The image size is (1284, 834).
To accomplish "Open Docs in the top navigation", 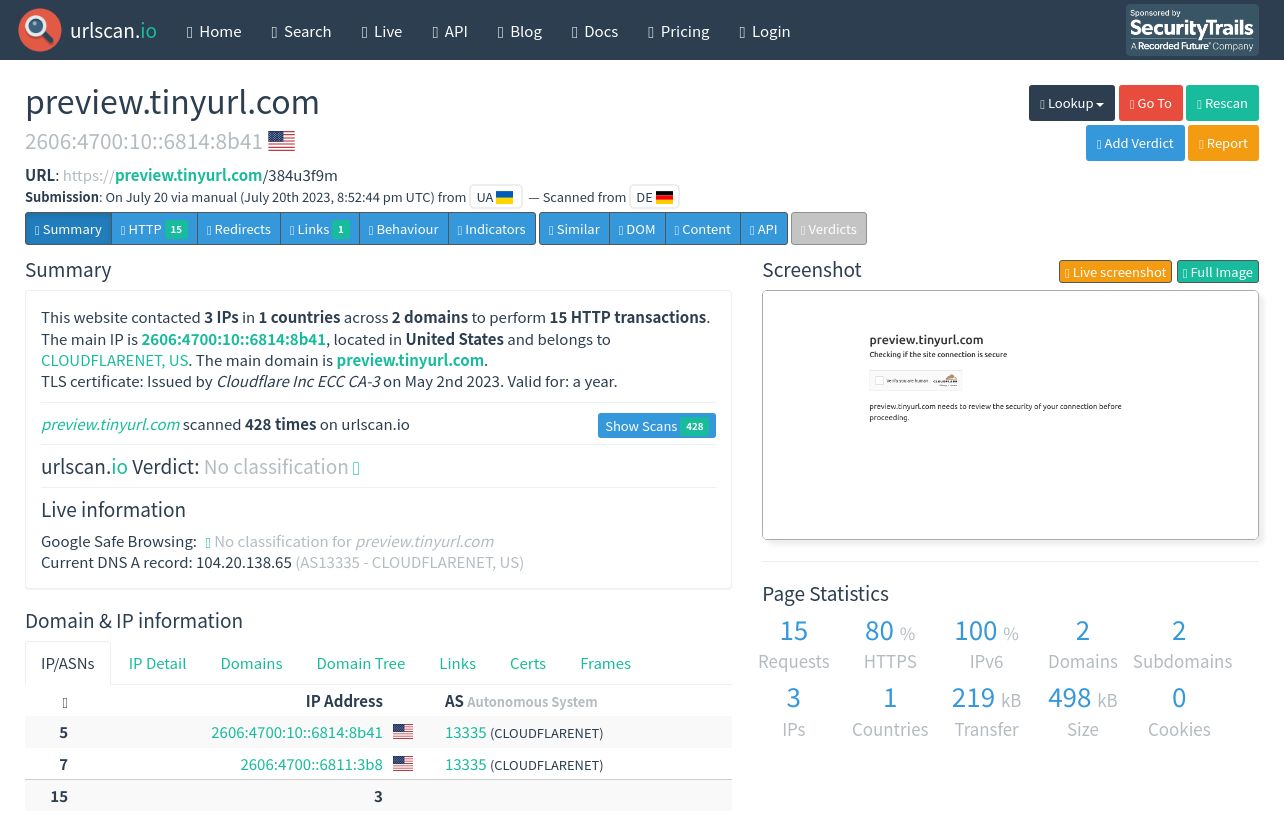I will (595, 31).
